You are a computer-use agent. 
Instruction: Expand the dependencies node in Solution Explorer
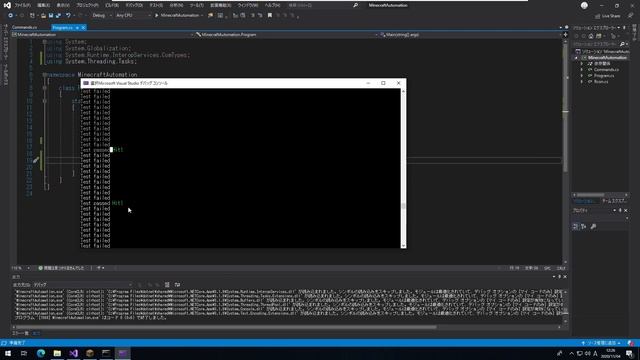[582, 64]
